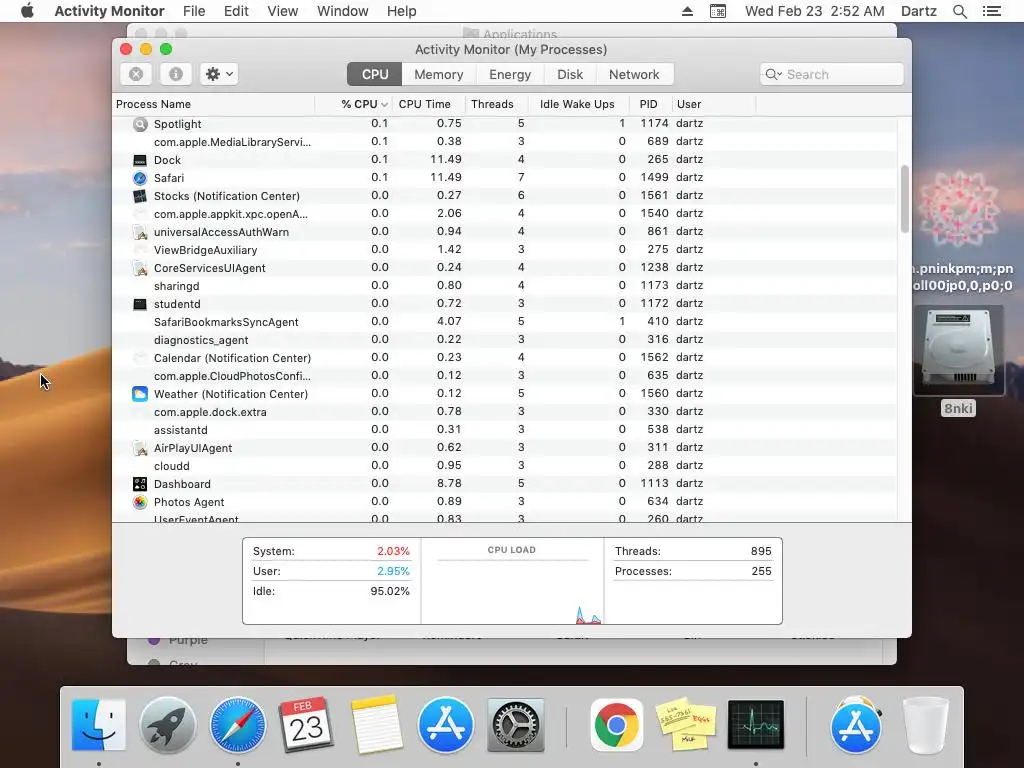Select the sharingd process row
Image resolution: width=1024 pixels, height=768 pixels.
[504, 285]
